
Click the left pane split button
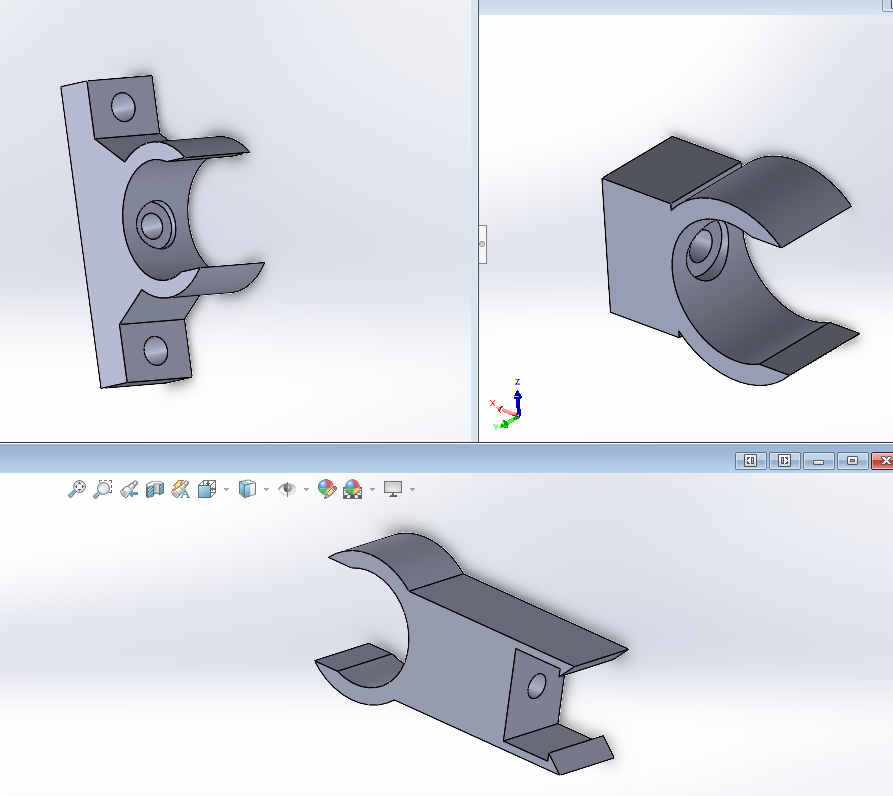coord(751,461)
